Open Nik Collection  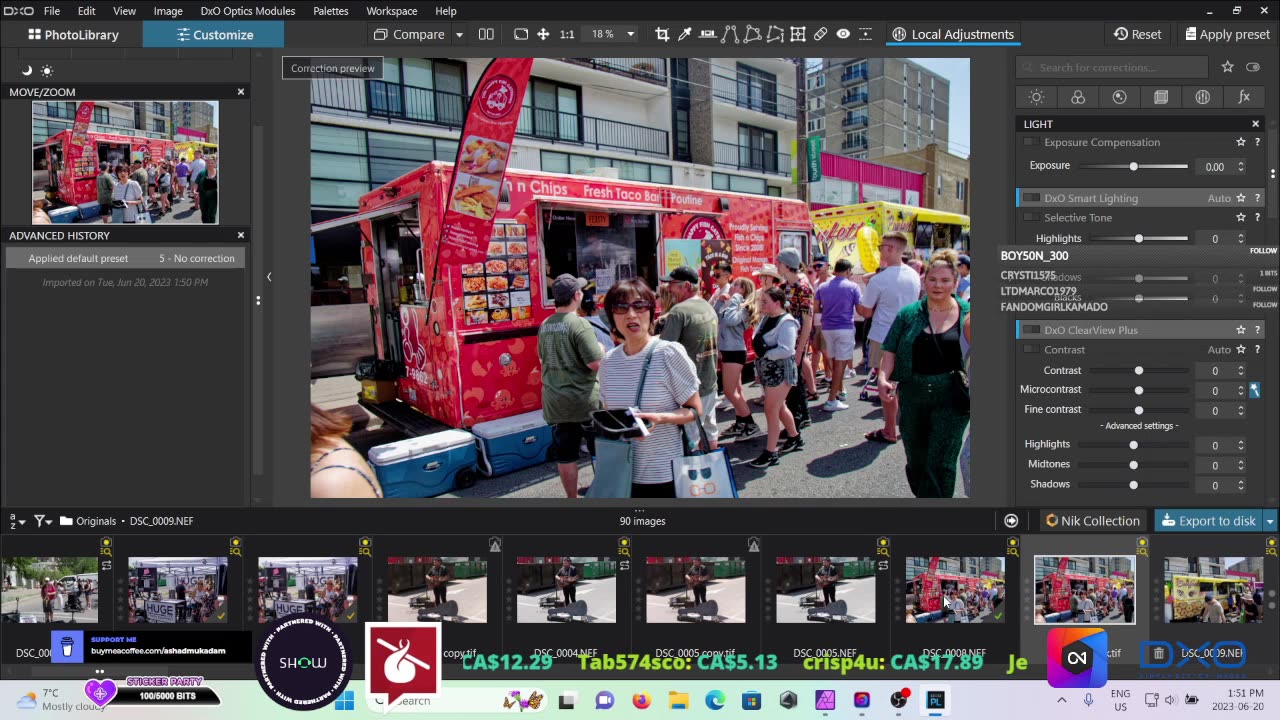tap(1092, 521)
